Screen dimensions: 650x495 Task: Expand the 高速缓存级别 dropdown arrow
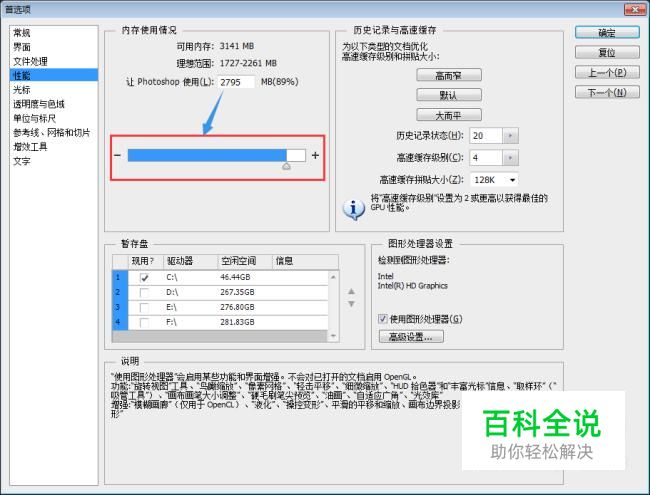pyautogui.click(x=510, y=158)
